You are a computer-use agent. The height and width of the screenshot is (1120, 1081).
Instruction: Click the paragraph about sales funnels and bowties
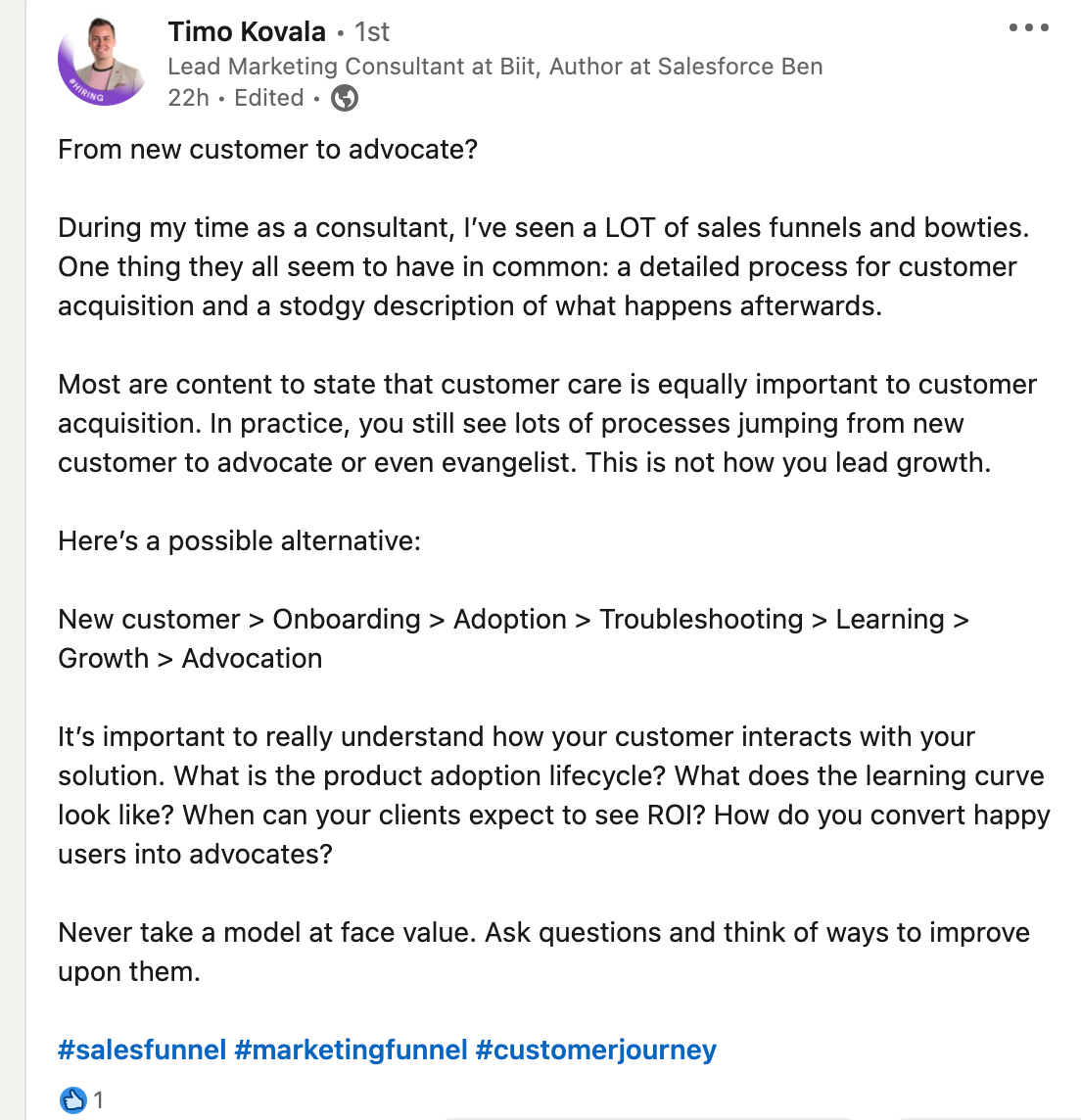543,266
